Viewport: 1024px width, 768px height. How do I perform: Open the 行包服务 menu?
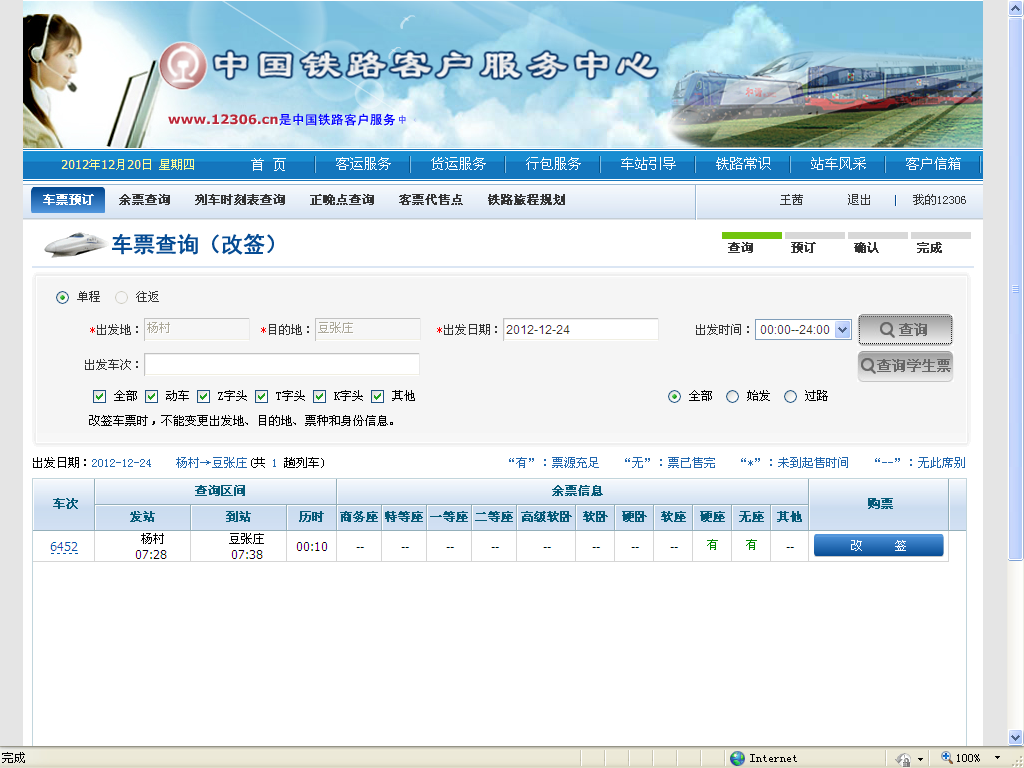click(553, 165)
